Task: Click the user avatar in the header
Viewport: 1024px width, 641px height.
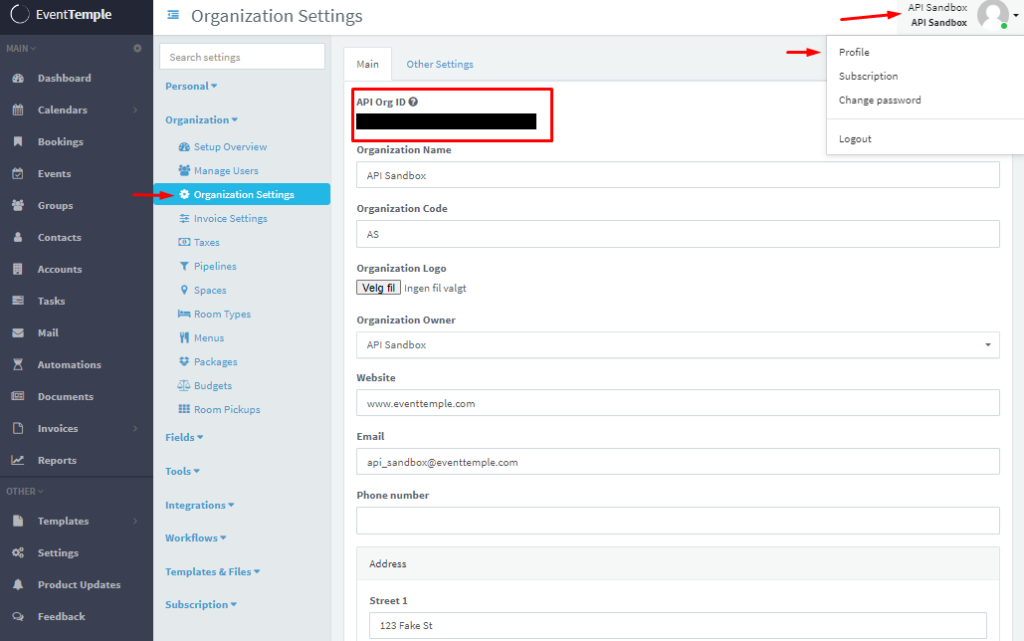Action: (x=993, y=14)
